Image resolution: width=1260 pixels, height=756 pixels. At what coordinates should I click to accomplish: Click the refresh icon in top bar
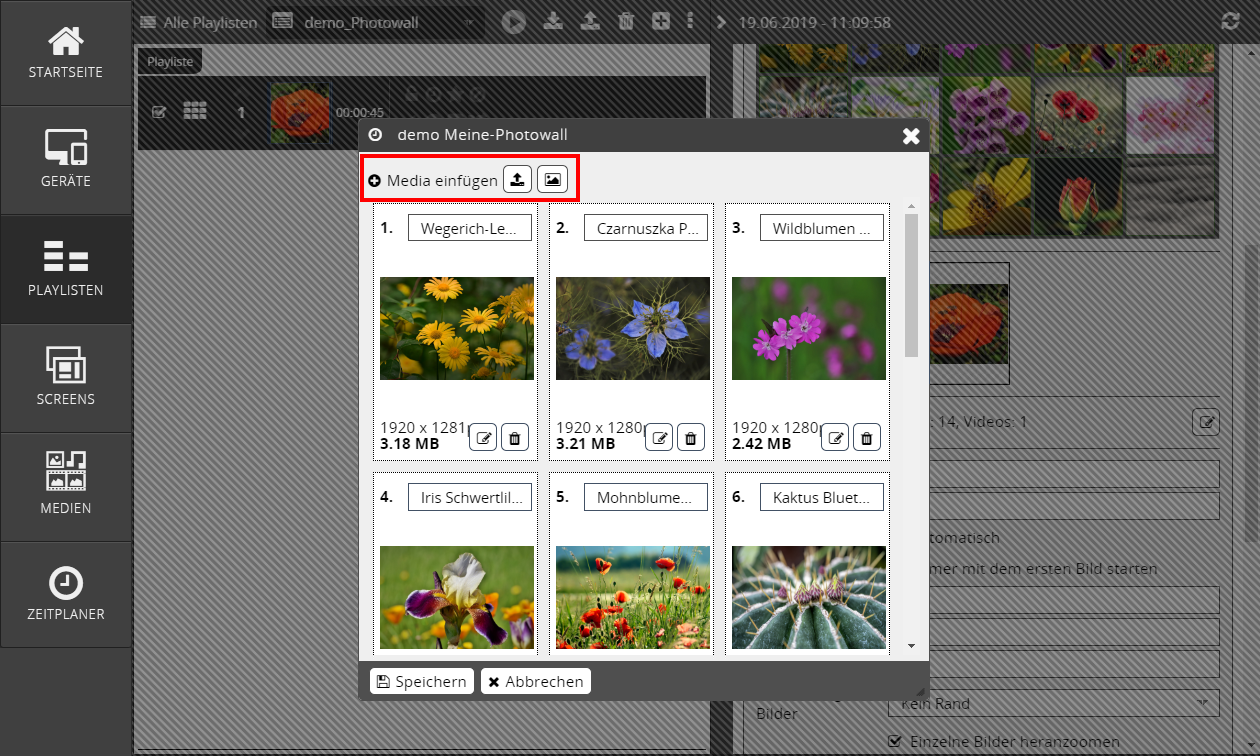(1231, 21)
